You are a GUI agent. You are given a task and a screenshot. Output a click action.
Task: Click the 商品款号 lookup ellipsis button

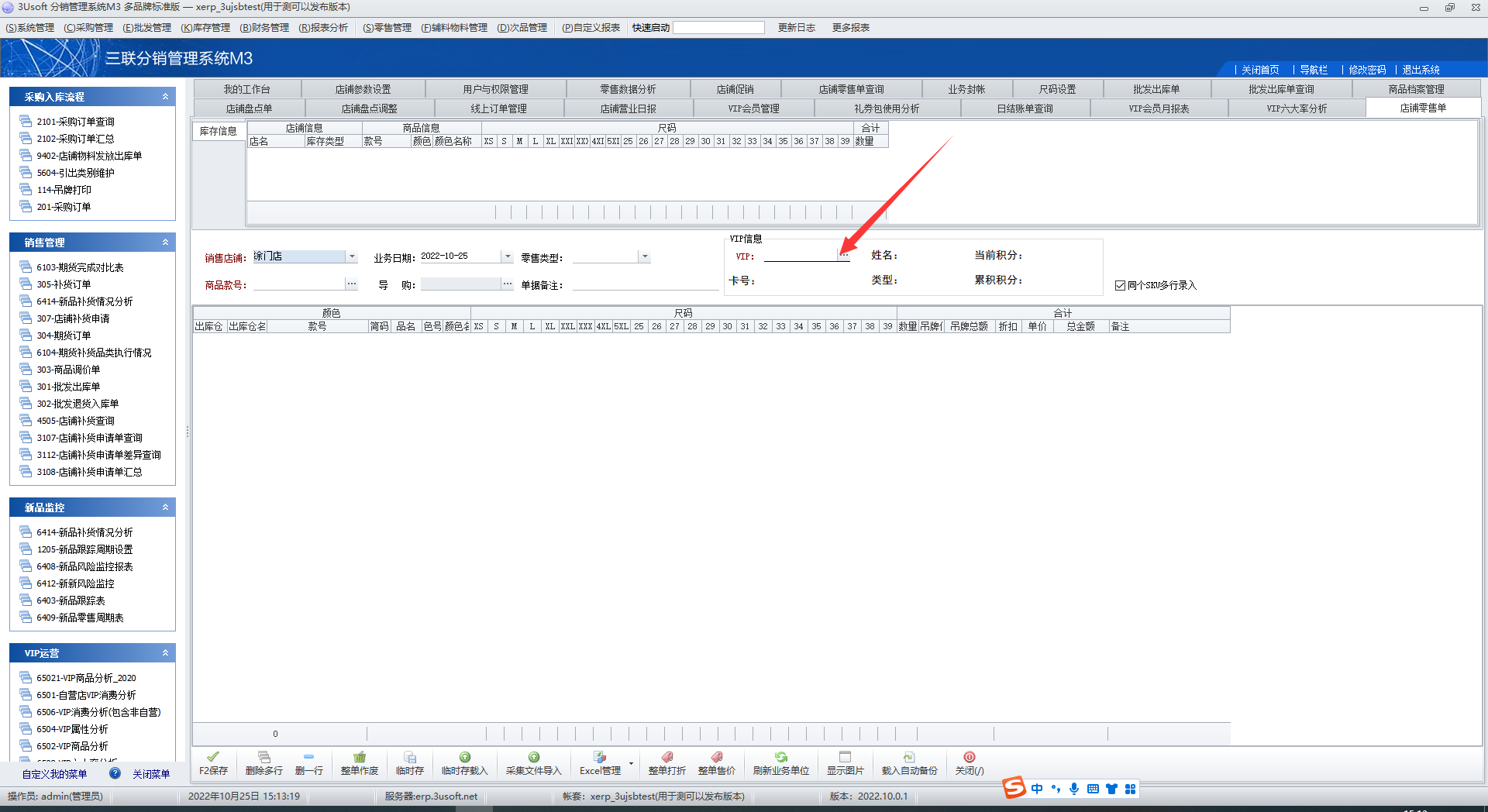[x=352, y=284]
